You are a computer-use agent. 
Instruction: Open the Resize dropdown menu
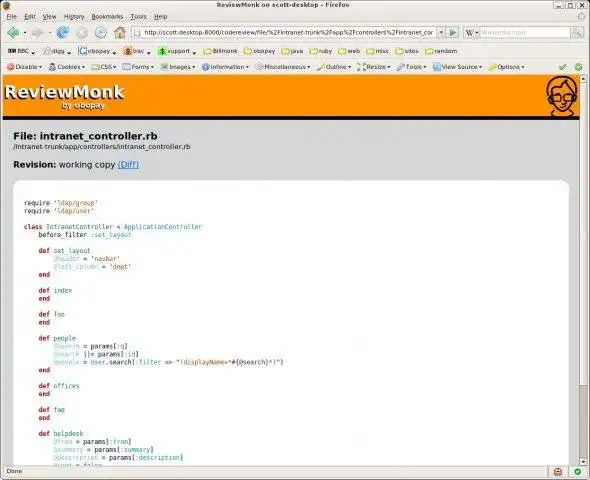pos(374,67)
